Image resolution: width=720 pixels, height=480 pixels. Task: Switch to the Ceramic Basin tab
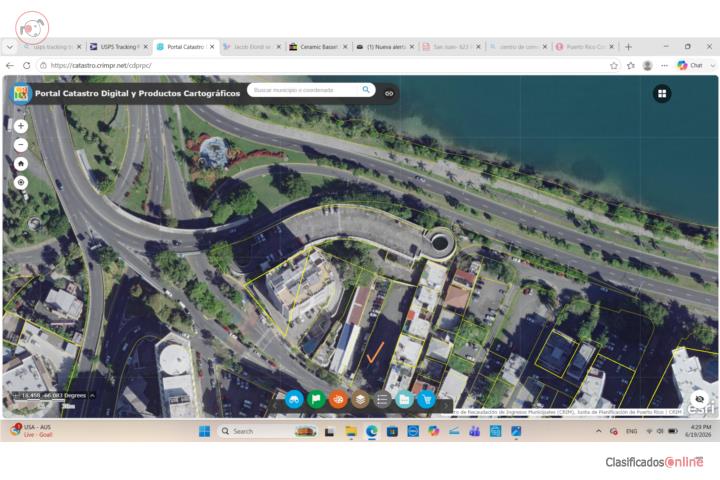pyautogui.click(x=319, y=47)
